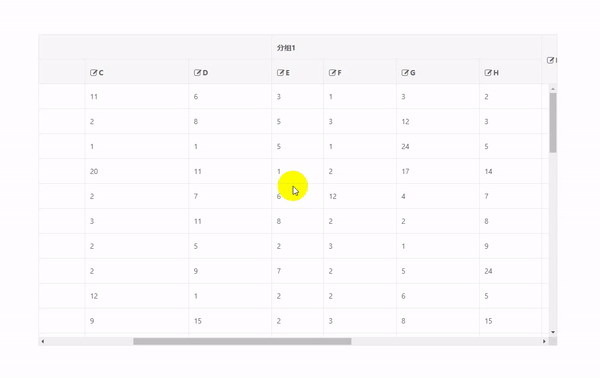Click the horizontal scrollbar right arrow
This screenshot has width=600, height=378.
pyautogui.click(x=544, y=341)
